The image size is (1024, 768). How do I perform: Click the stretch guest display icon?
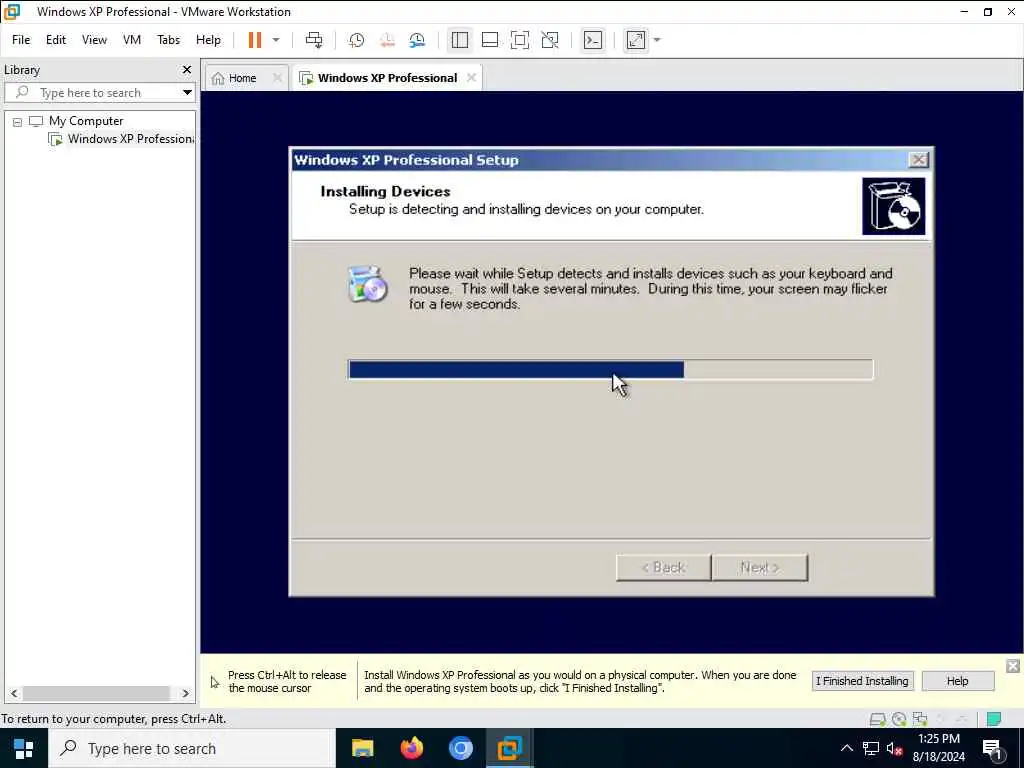pos(636,40)
